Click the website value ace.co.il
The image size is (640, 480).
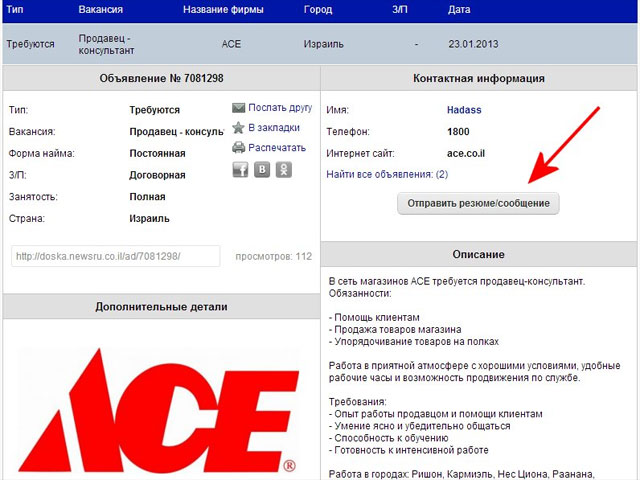click(466, 153)
